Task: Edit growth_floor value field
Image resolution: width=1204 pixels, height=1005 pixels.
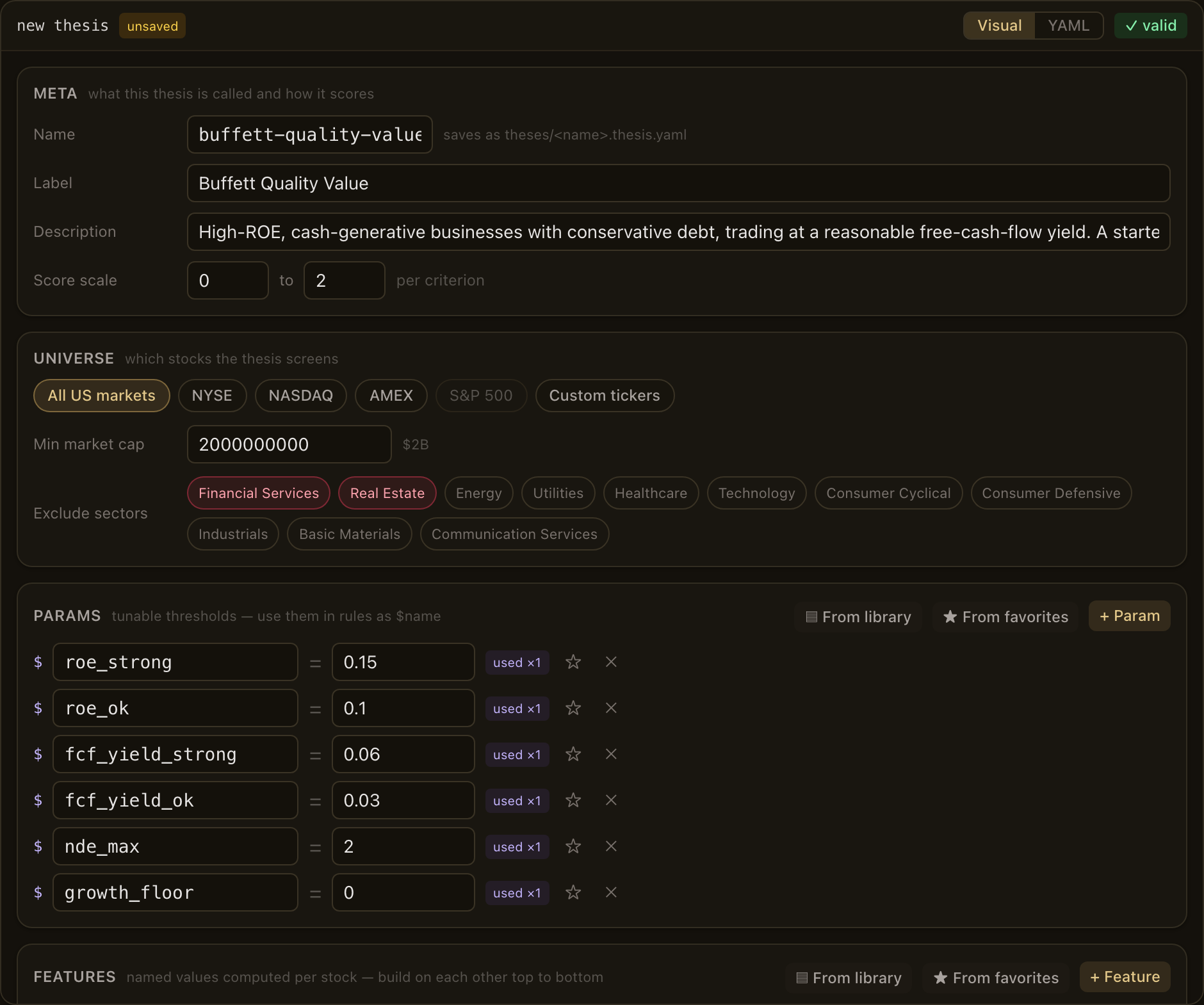Action: coord(403,892)
